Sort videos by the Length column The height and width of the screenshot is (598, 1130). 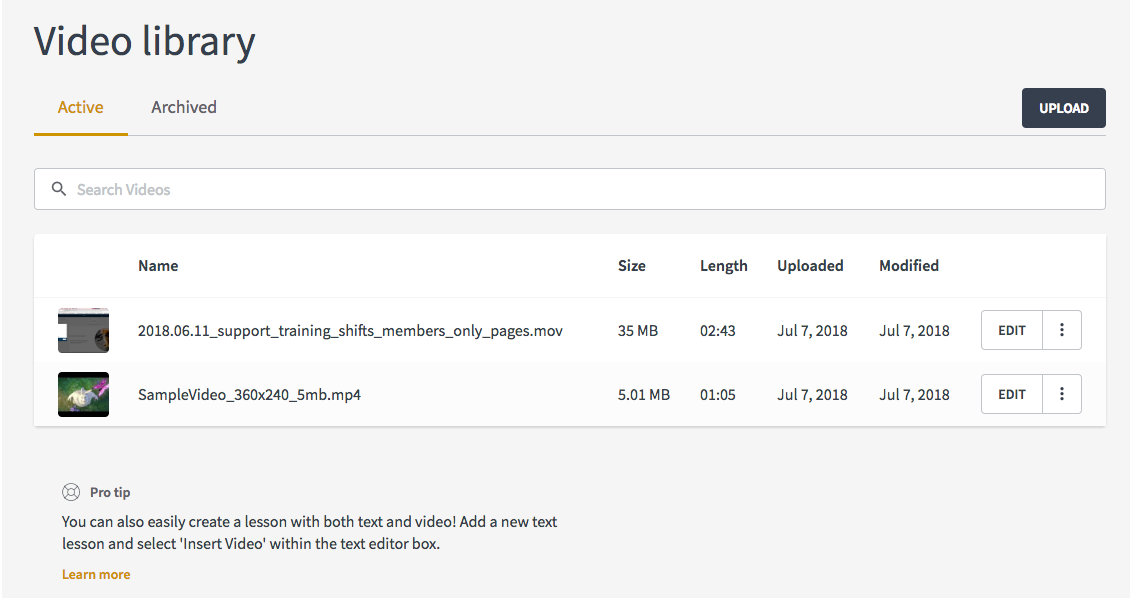pyautogui.click(x=723, y=266)
